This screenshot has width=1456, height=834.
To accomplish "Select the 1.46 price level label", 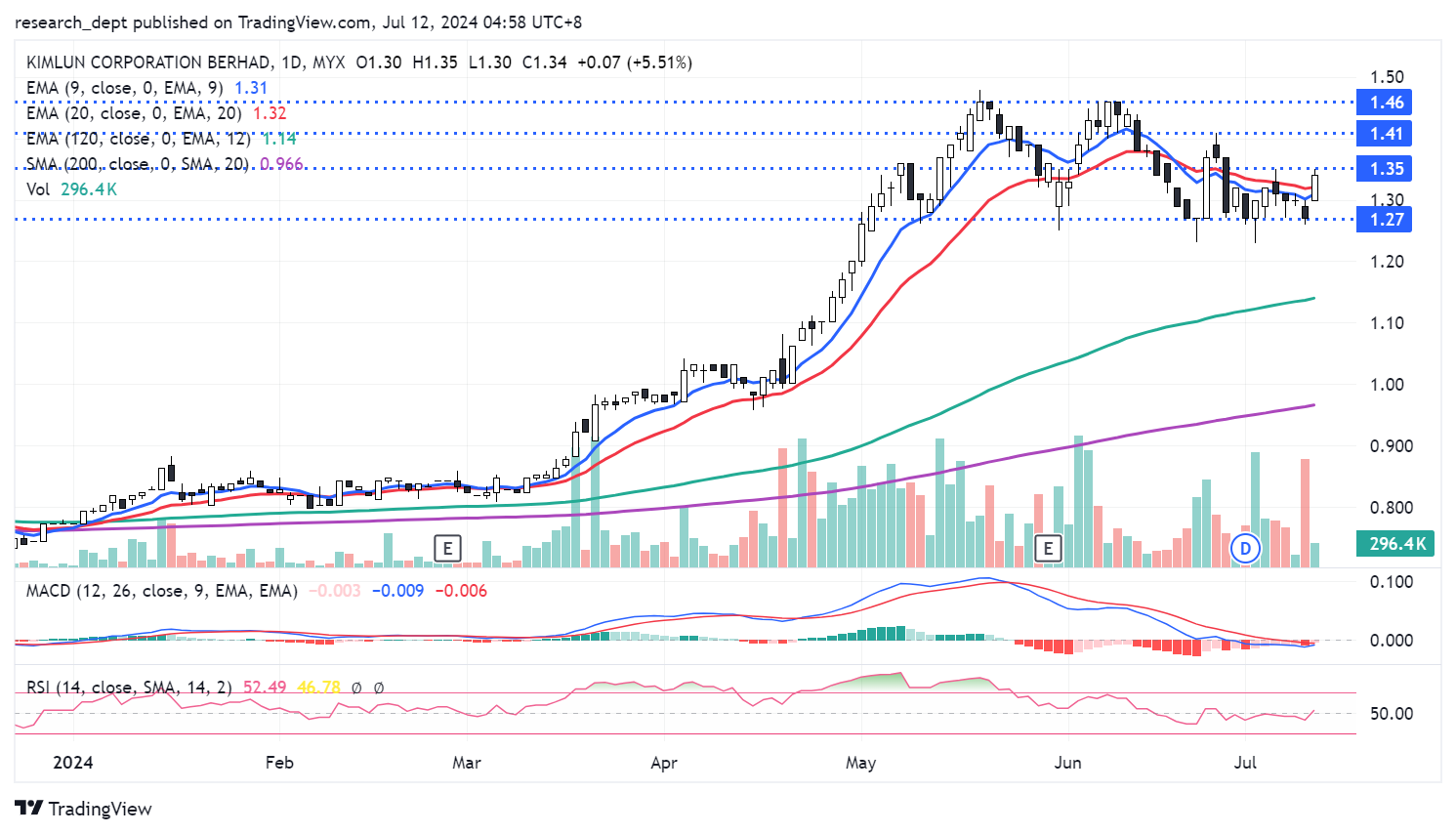I will [x=1386, y=103].
